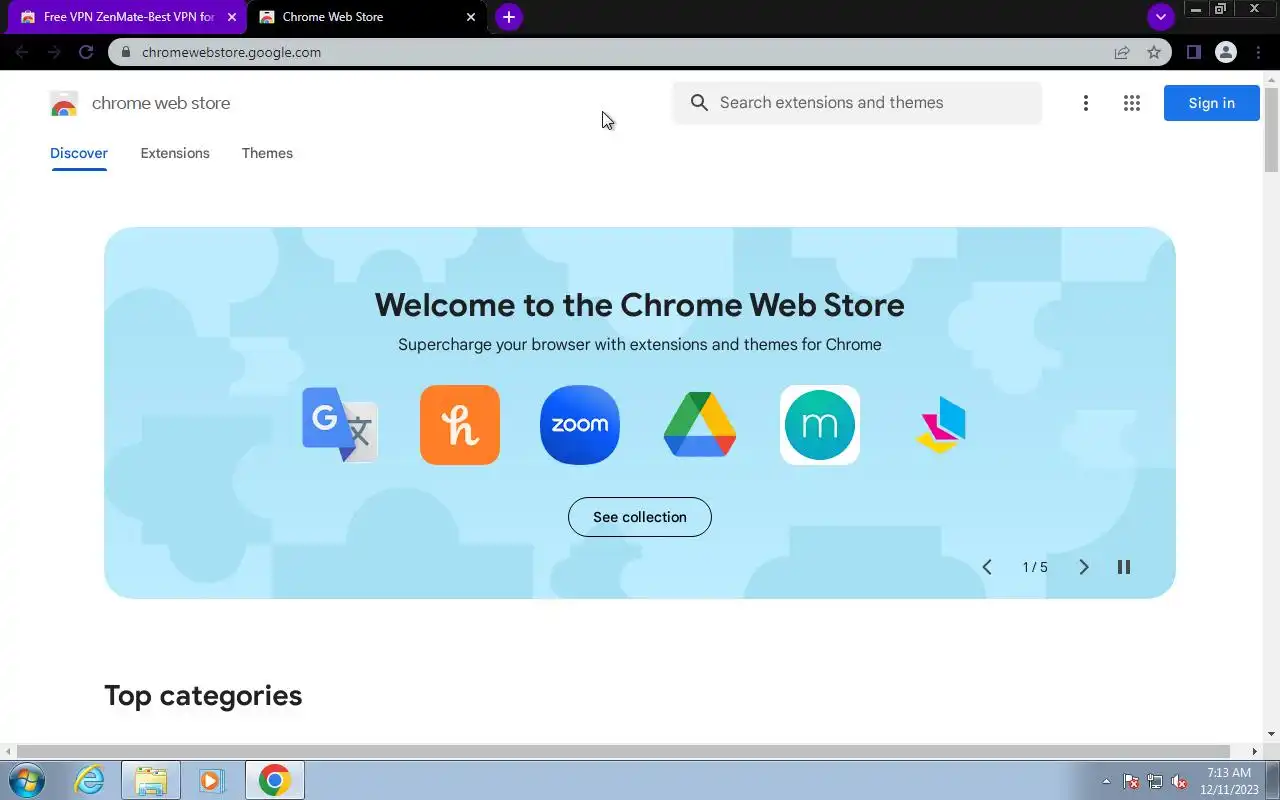Image resolution: width=1280 pixels, height=800 pixels.
Task: Click the browser forward arrow
Action: [x=54, y=52]
